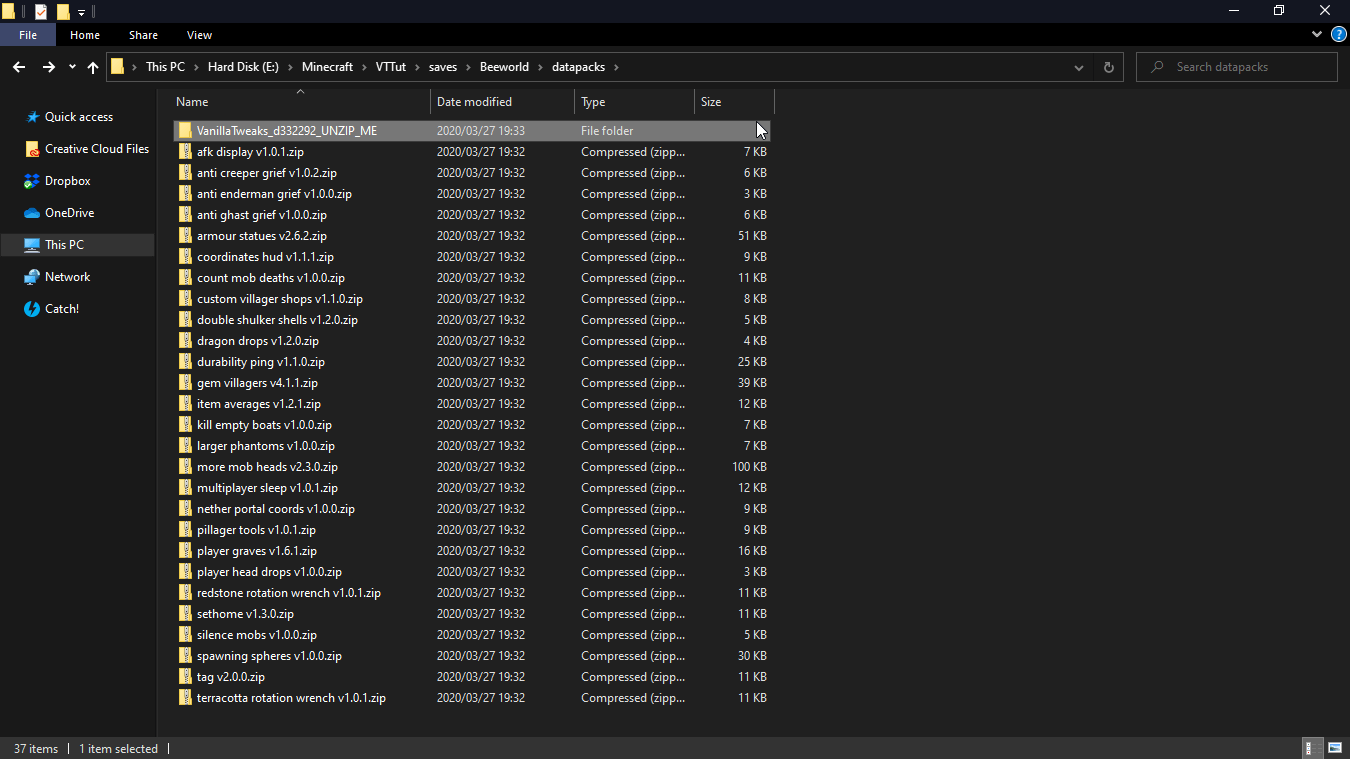Select the double shulker shells v1.2.0.zip icon

(185, 320)
